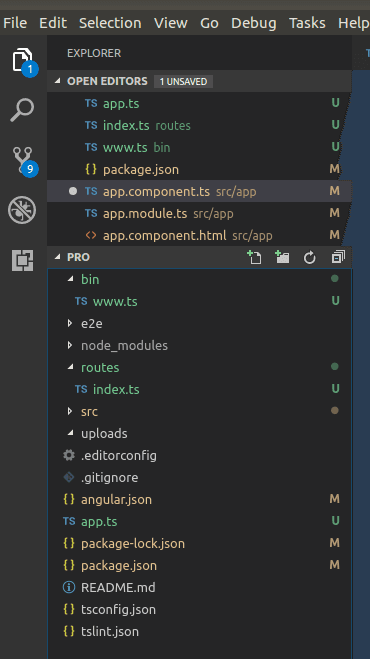Viewport: 370px width, 659px height.
Task: Click the 1 UNSAVED badge
Action: (183, 81)
